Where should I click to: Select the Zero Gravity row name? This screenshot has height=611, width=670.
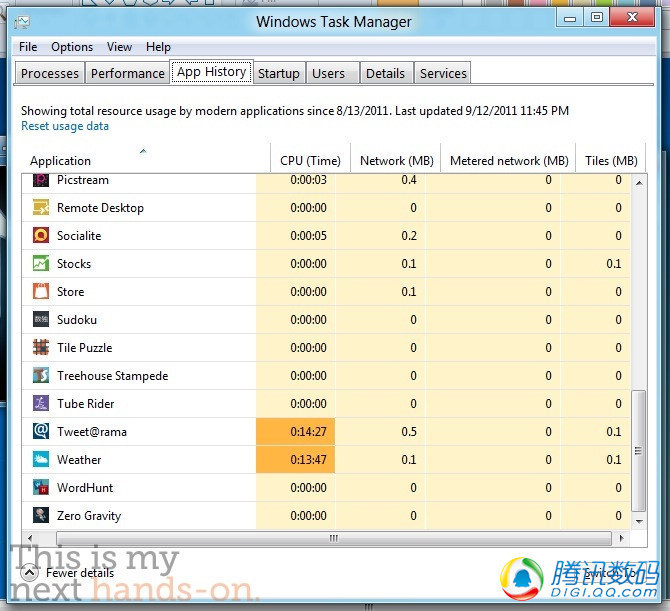[89, 516]
